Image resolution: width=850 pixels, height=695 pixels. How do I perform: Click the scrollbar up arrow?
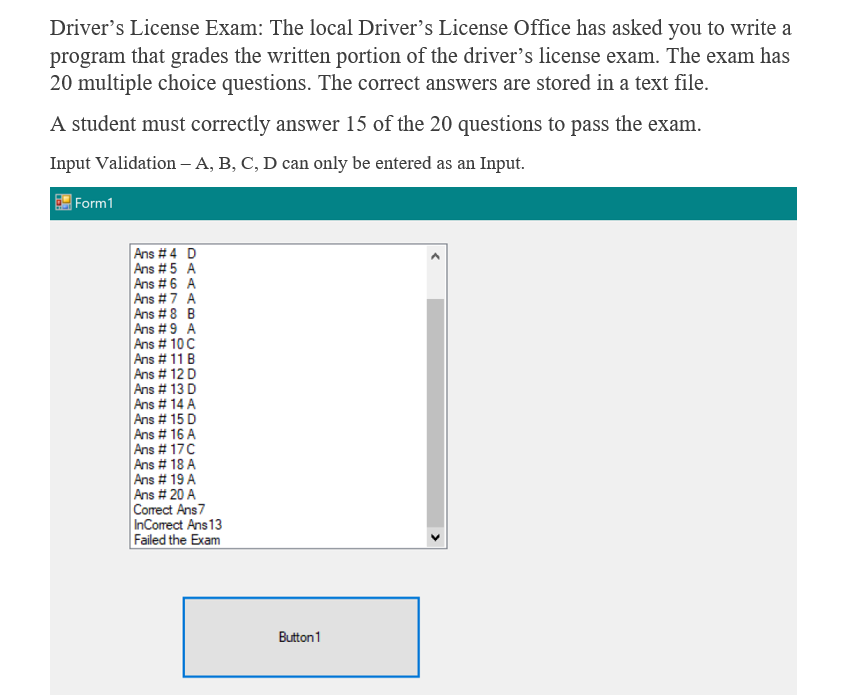point(436,254)
